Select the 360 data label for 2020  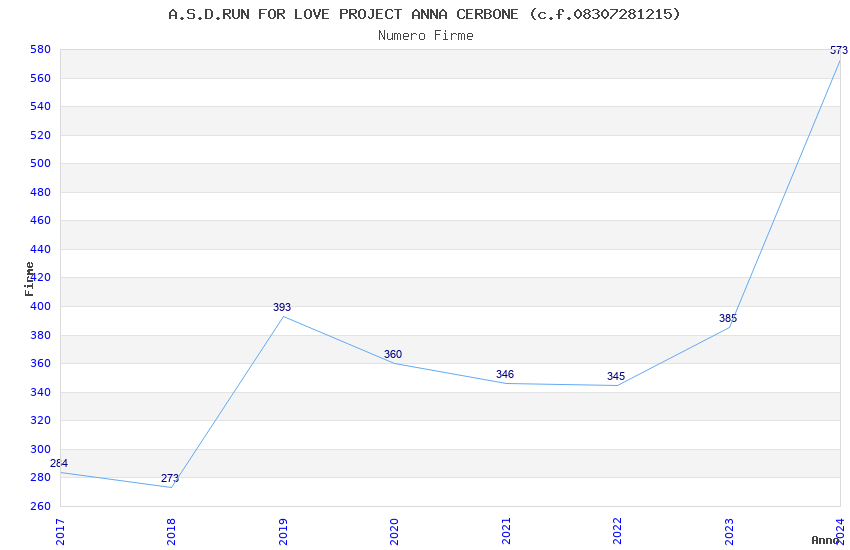[393, 354]
